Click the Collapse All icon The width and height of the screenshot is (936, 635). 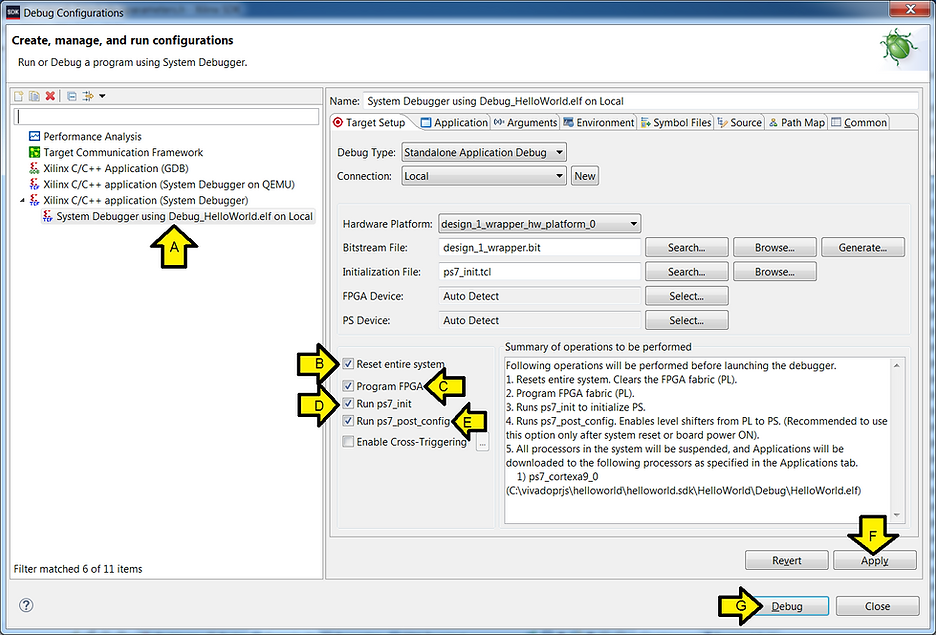point(72,95)
